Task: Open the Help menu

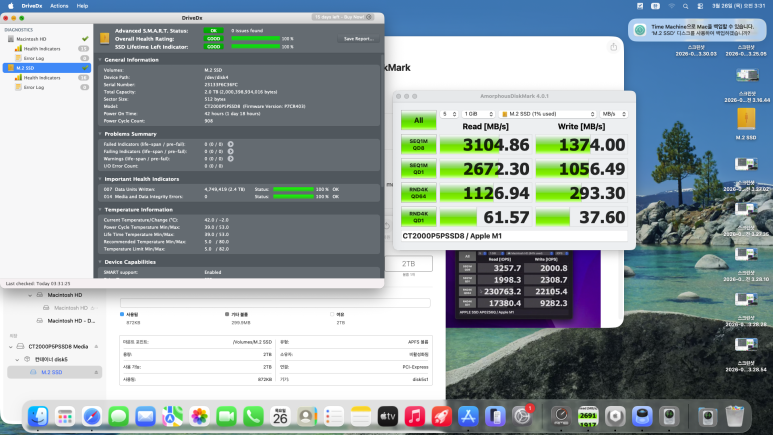Action: [82, 6]
